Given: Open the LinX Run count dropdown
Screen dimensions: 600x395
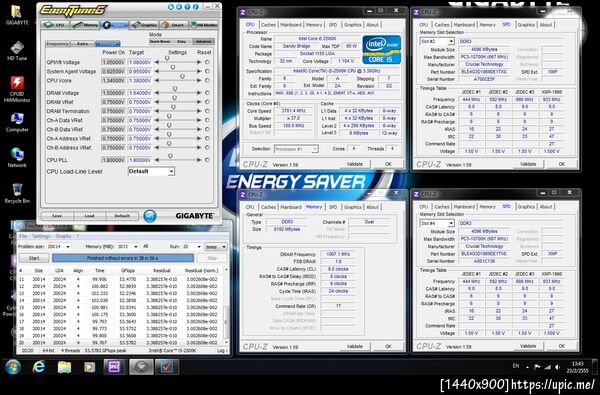Looking at the screenshot, I should pyautogui.click(x=199, y=247).
